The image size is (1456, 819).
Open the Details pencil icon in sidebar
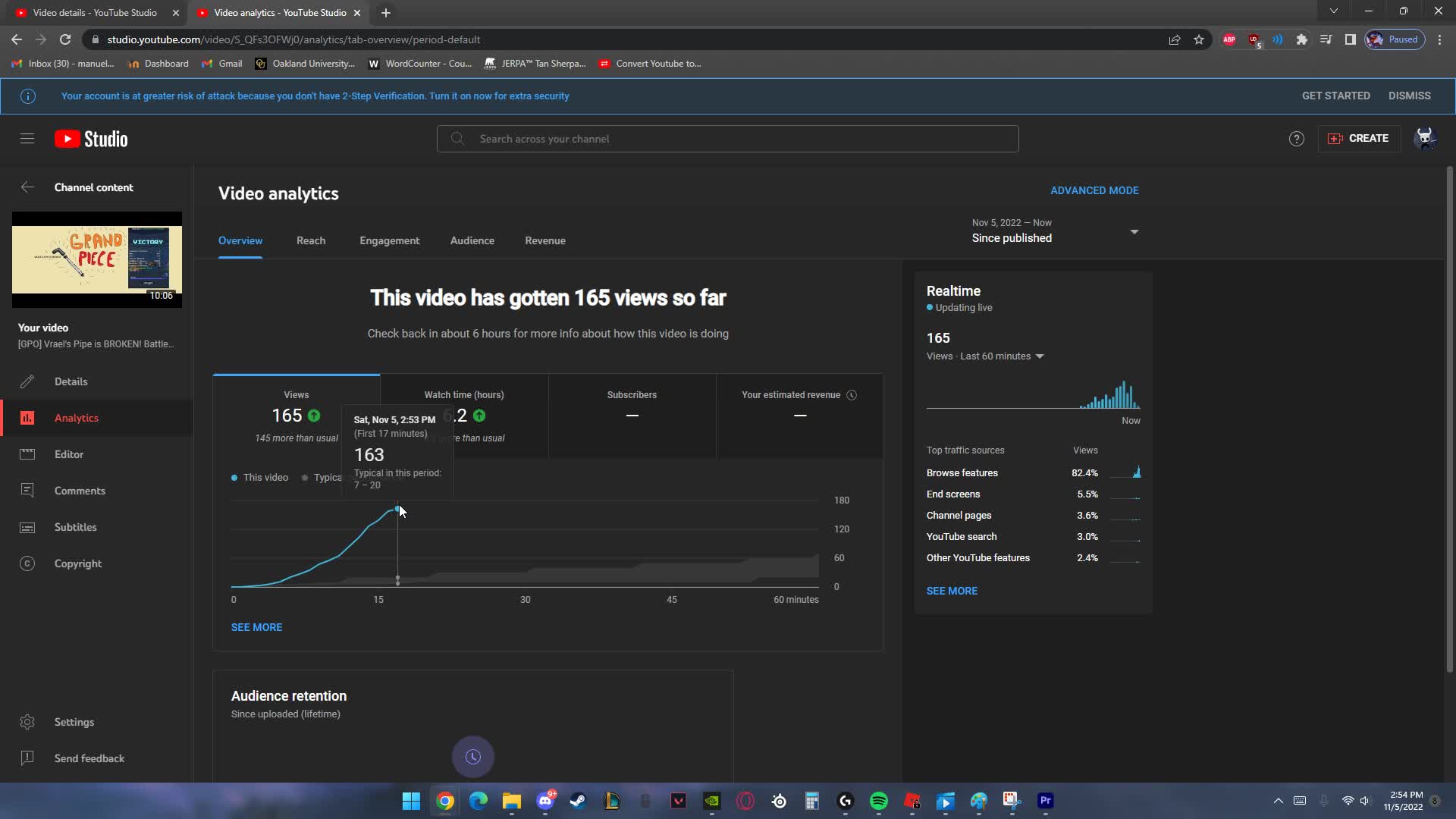click(27, 381)
